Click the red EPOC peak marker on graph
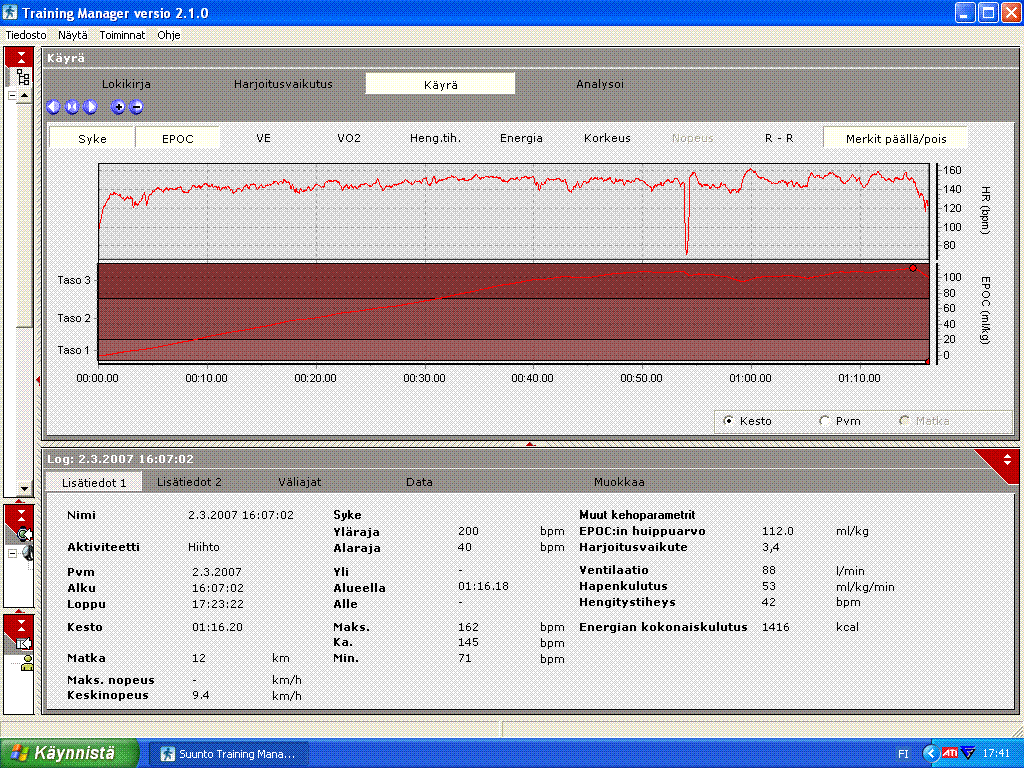Image resolution: width=1024 pixels, height=768 pixels. (912, 268)
